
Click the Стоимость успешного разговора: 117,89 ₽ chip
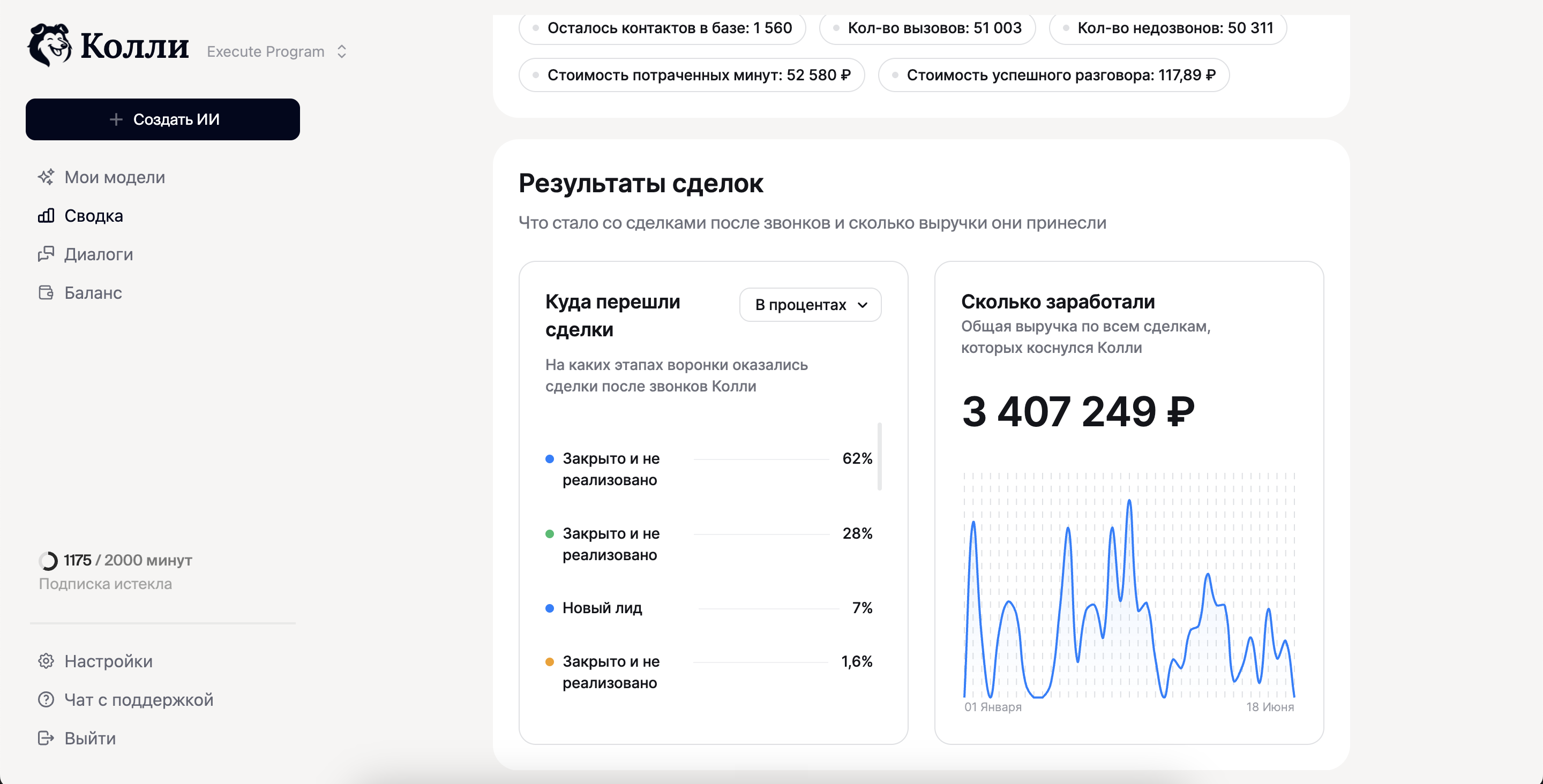click(x=1054, y=76)
